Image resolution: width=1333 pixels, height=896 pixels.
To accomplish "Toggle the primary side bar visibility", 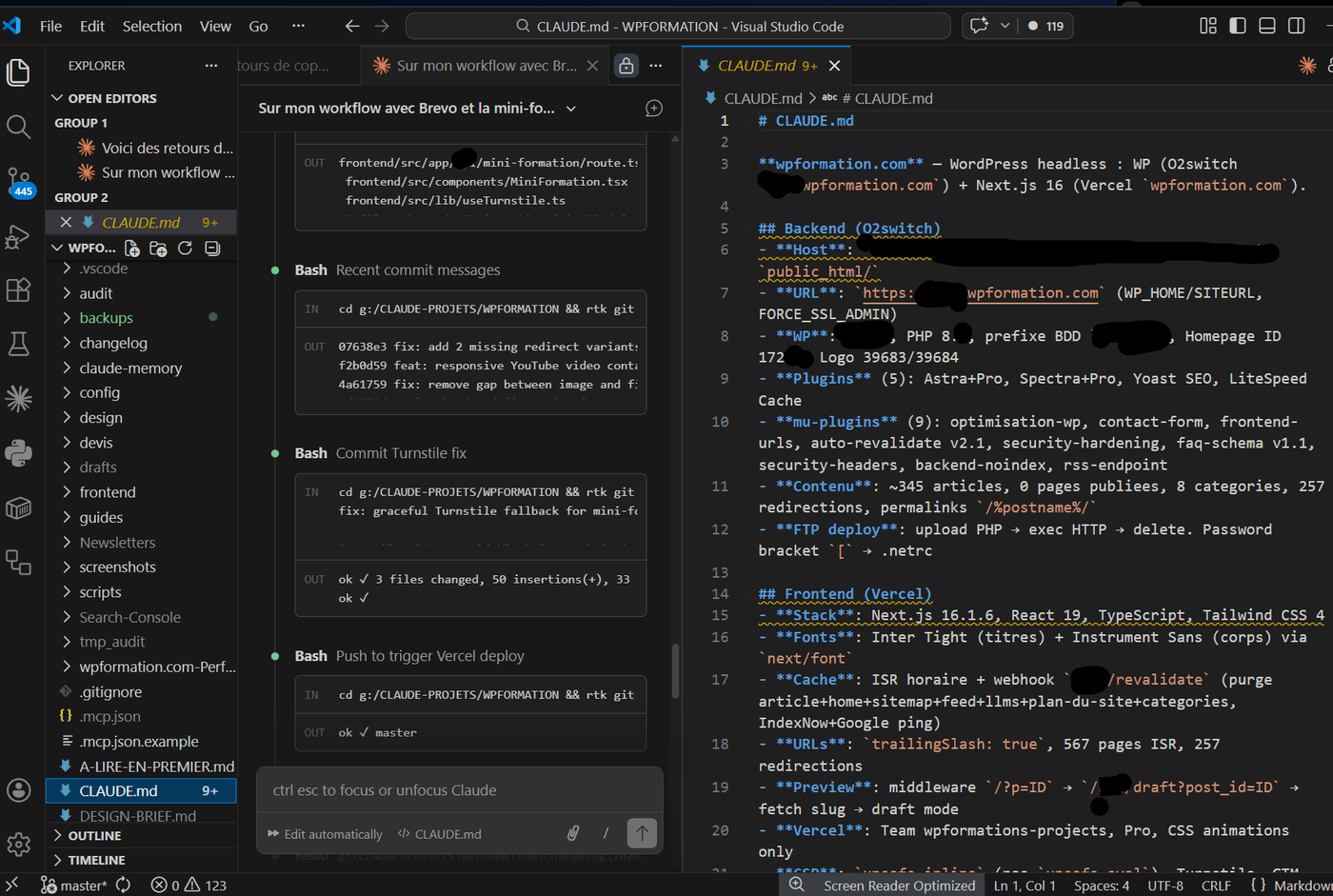I will [1239, 26].
